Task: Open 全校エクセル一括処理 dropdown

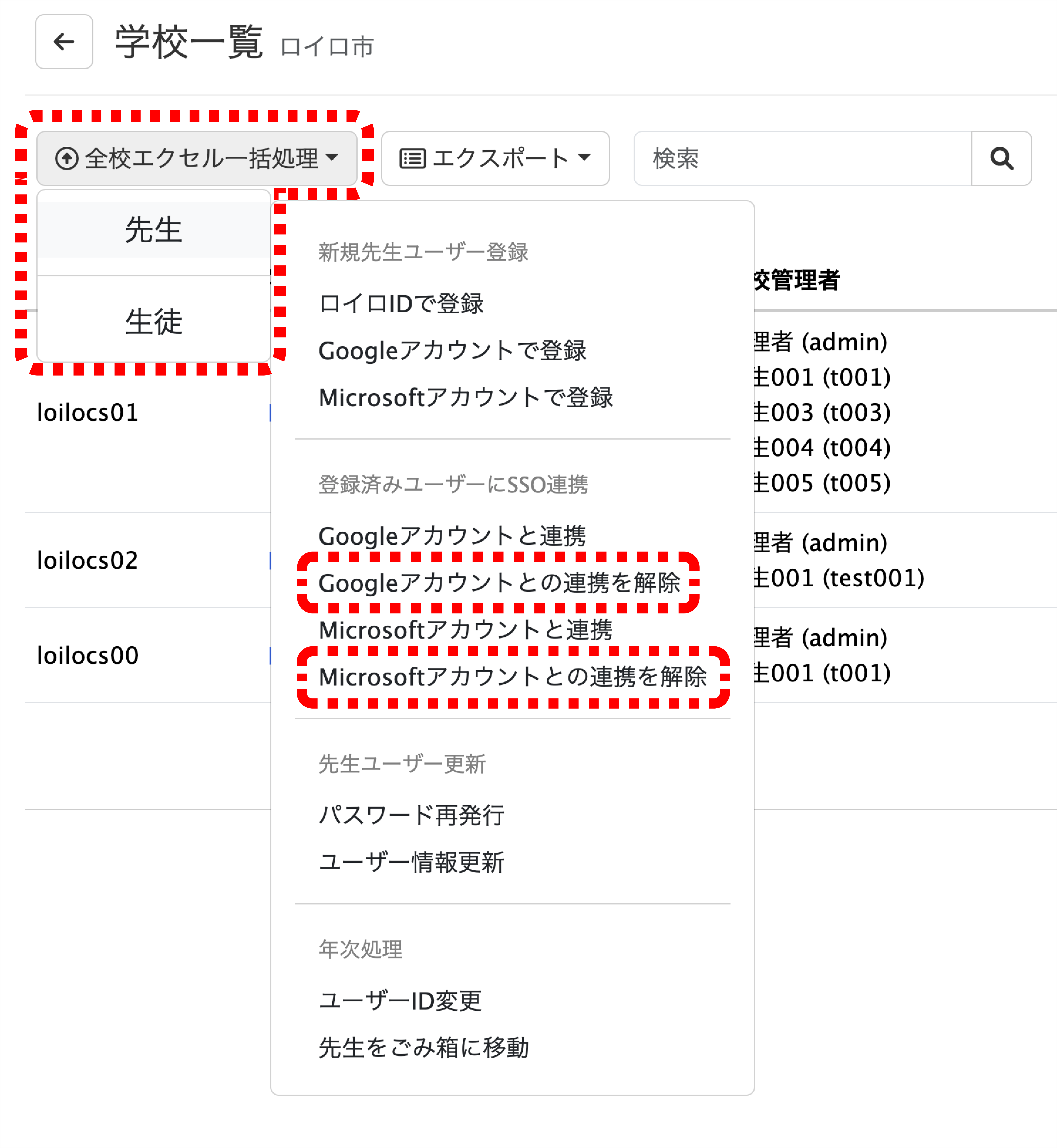Action: coord(197,158)
